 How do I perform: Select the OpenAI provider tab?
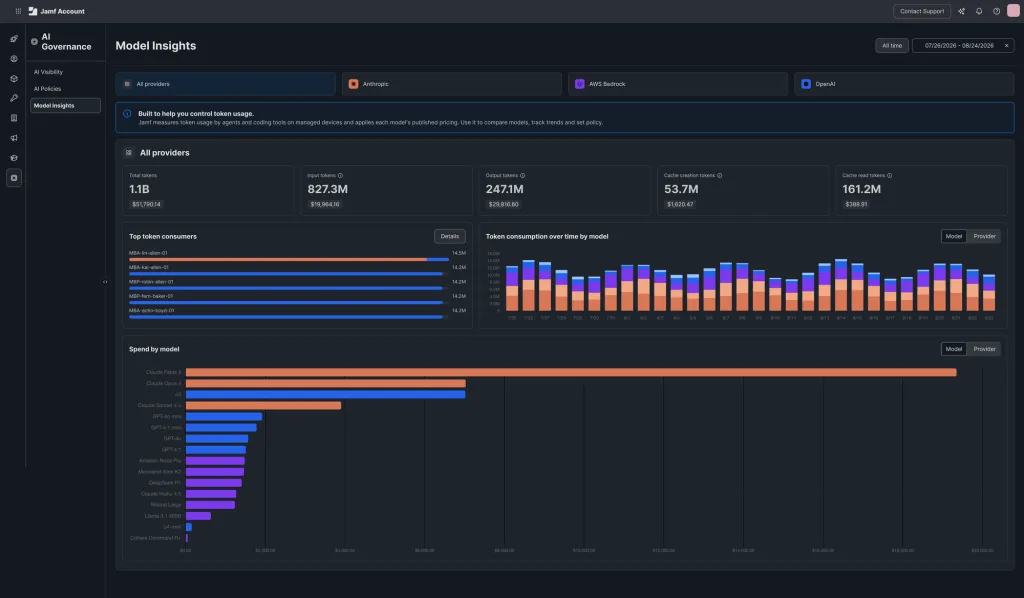click(904, 84)
